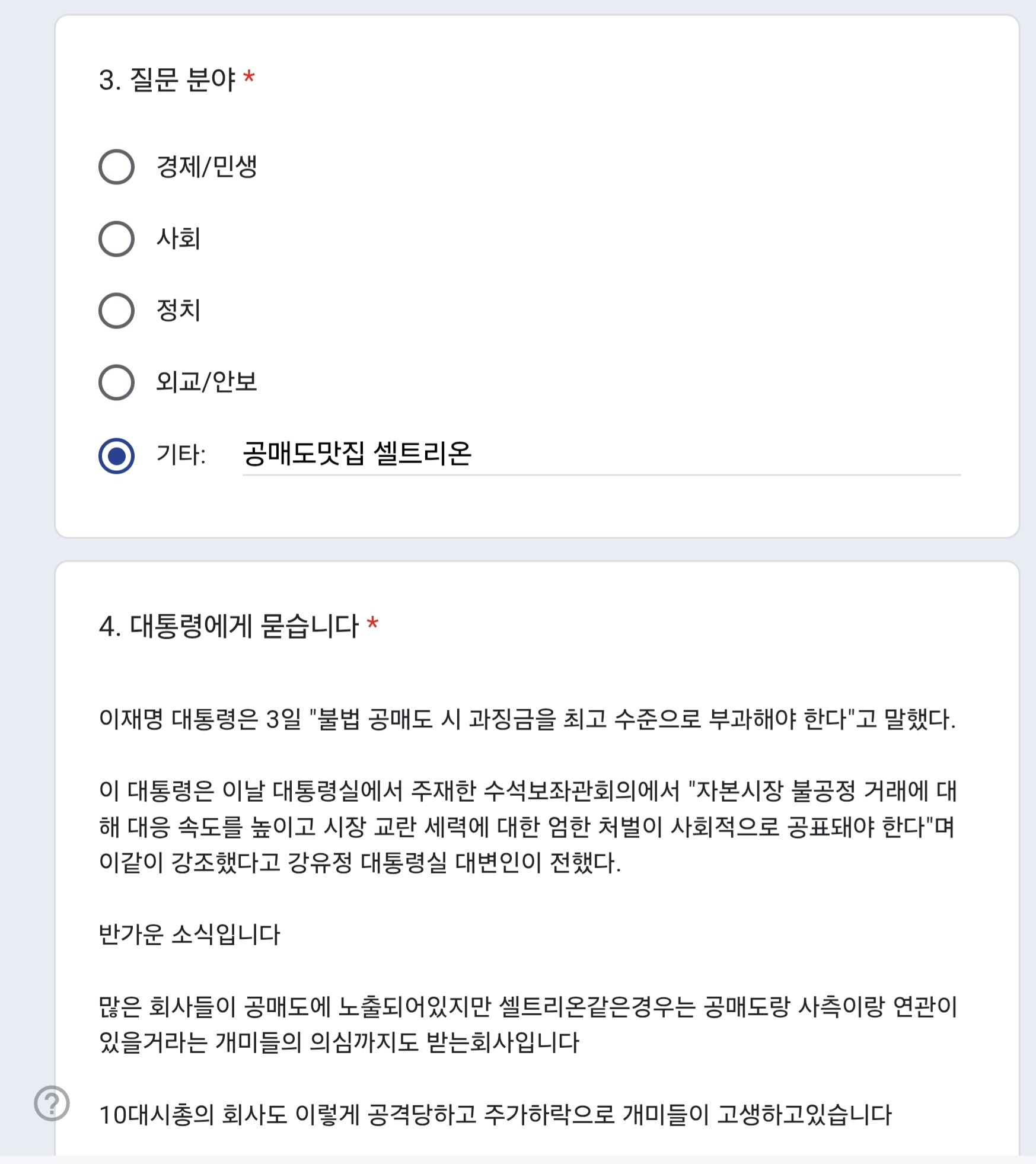Click the 사회 option label text
The image size is (1036, 1164).
click(178, 238)
